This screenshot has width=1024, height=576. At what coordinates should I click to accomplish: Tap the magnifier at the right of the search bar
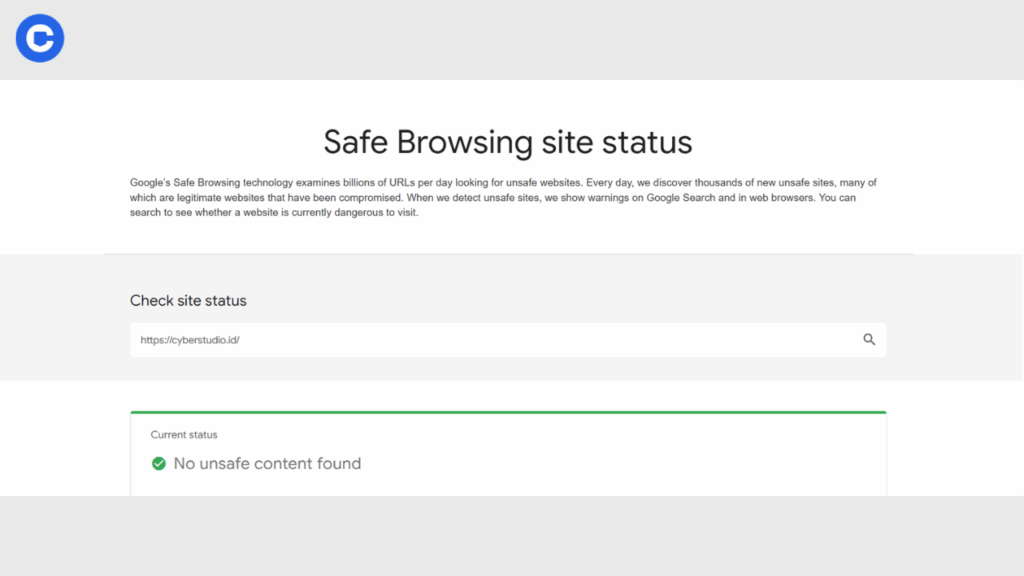pyautogui.click(x=868, y=339)
